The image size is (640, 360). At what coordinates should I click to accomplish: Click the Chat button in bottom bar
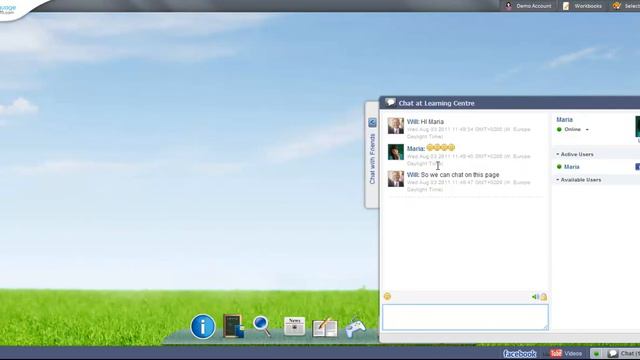pyautogui.click(x=623, y=353)
